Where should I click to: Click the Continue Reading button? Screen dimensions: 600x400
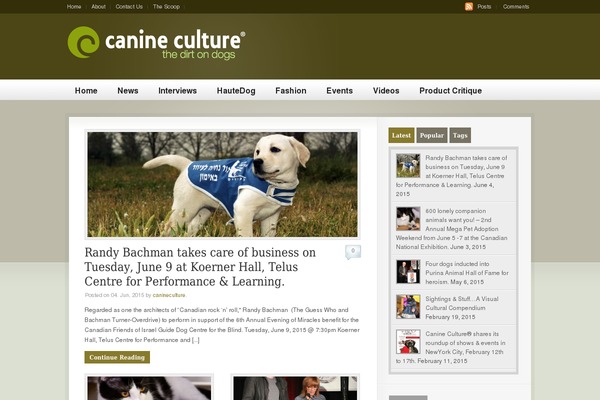click(x=117, y=357)
